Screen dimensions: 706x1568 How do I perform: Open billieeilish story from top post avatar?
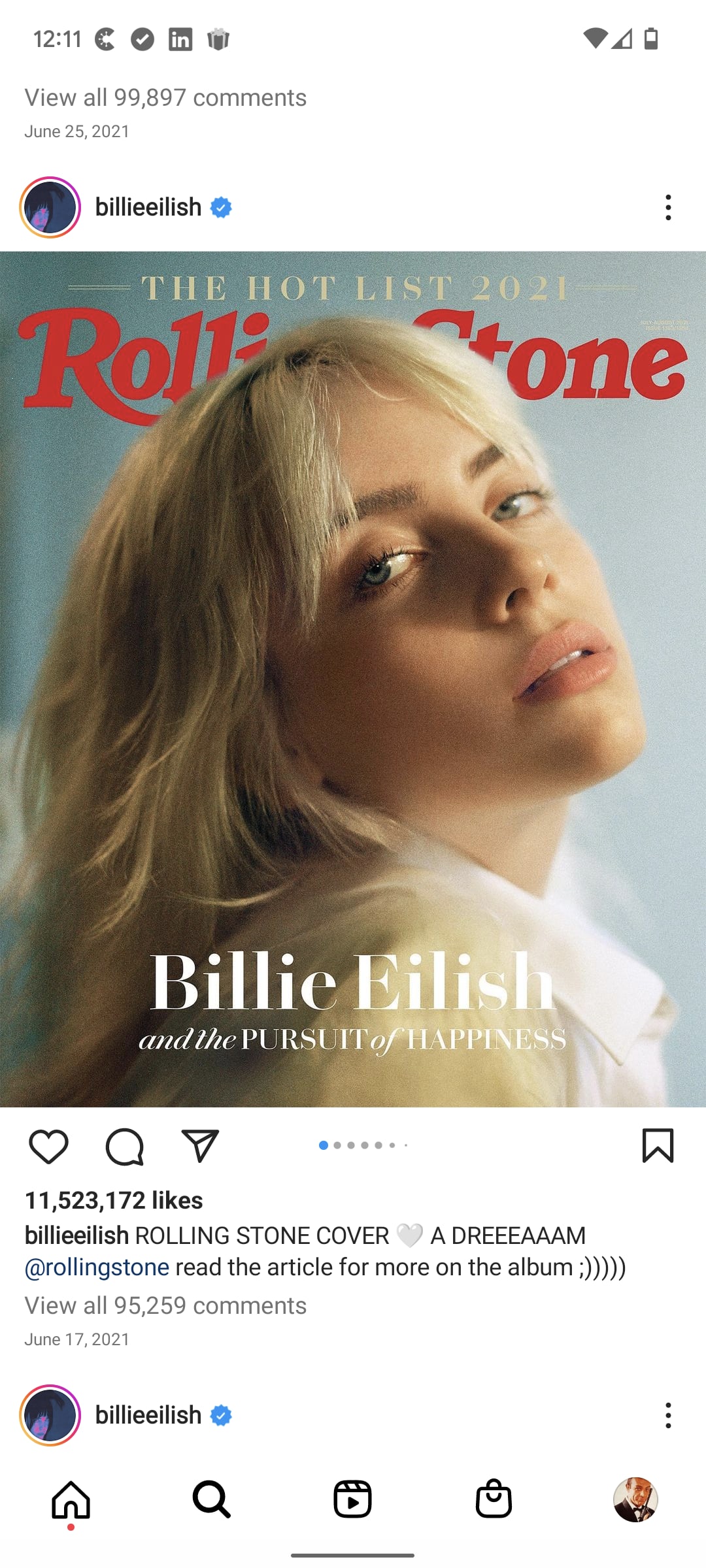point(50,207)
